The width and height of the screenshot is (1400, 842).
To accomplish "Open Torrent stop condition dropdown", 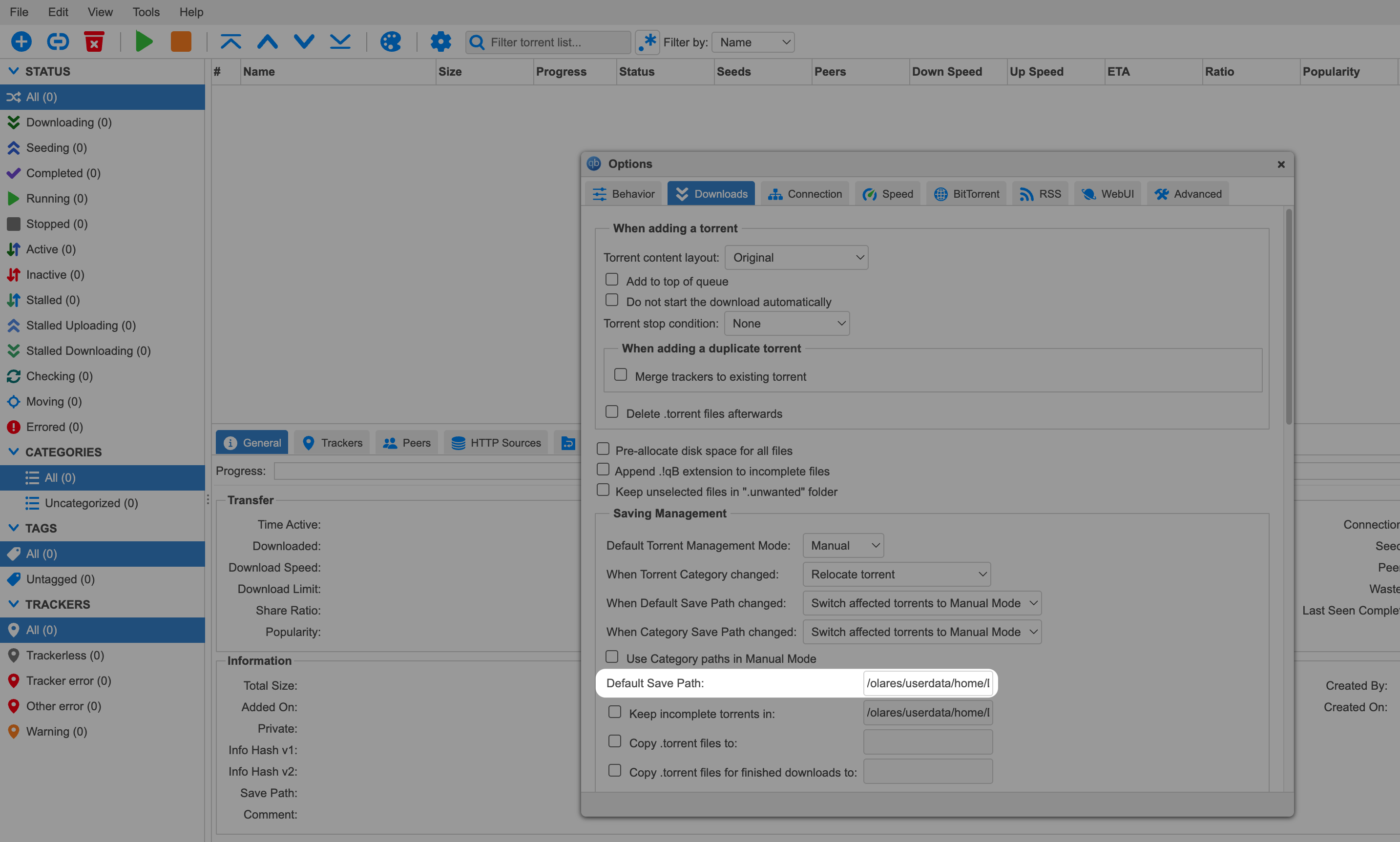I will coord(787,324).
